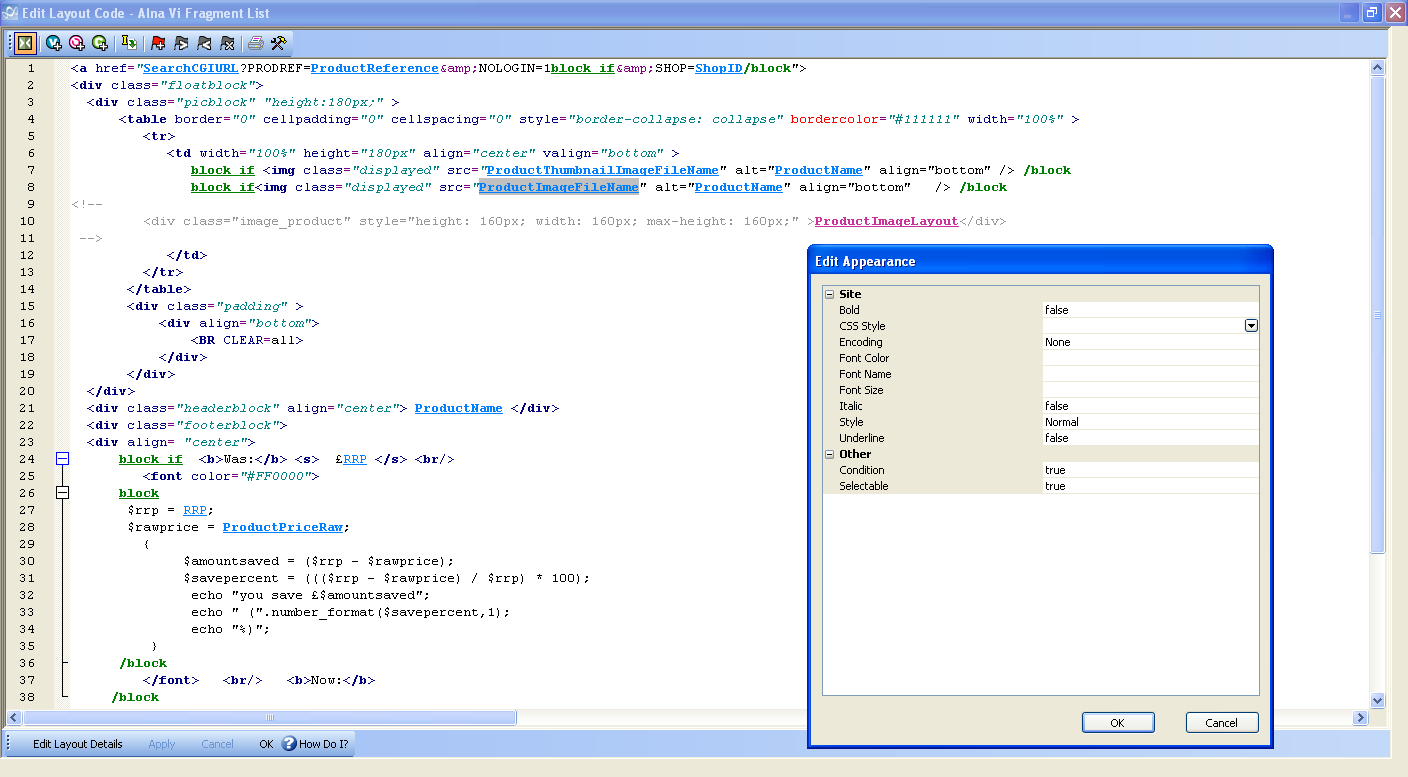Screen dimensions: 1408x777
Task: Collapse the code fold on line 26
Action: point(63,493)
